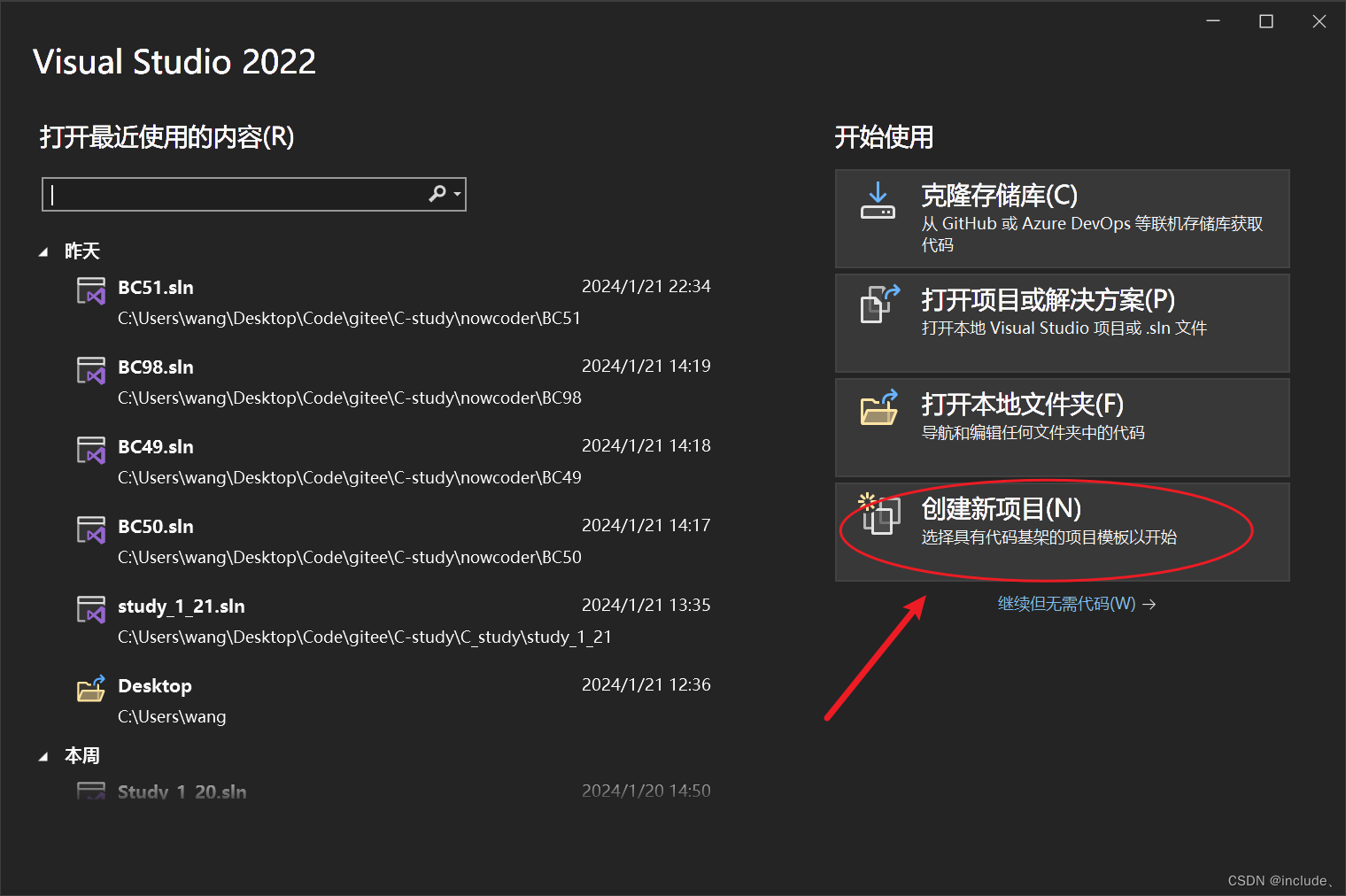The height and width of the screenshot is (896, 1346).
Task: Click the 从 GitHub 或 Azure DevOps description
Action: pos(1092,234)
